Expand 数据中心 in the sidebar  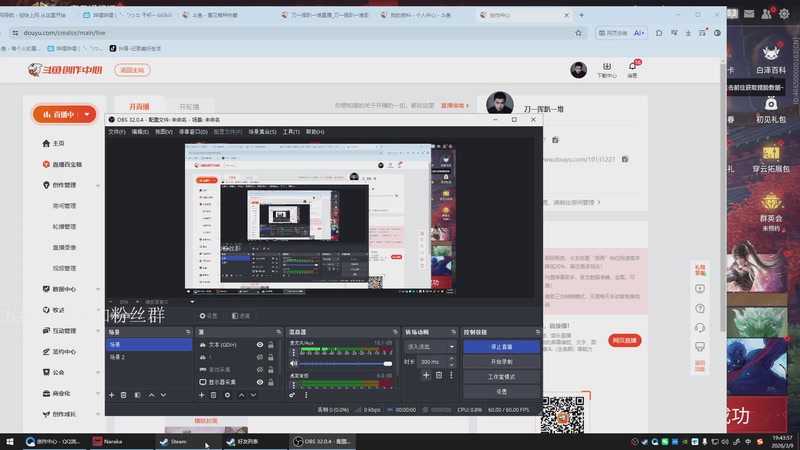tap(98, 289)
